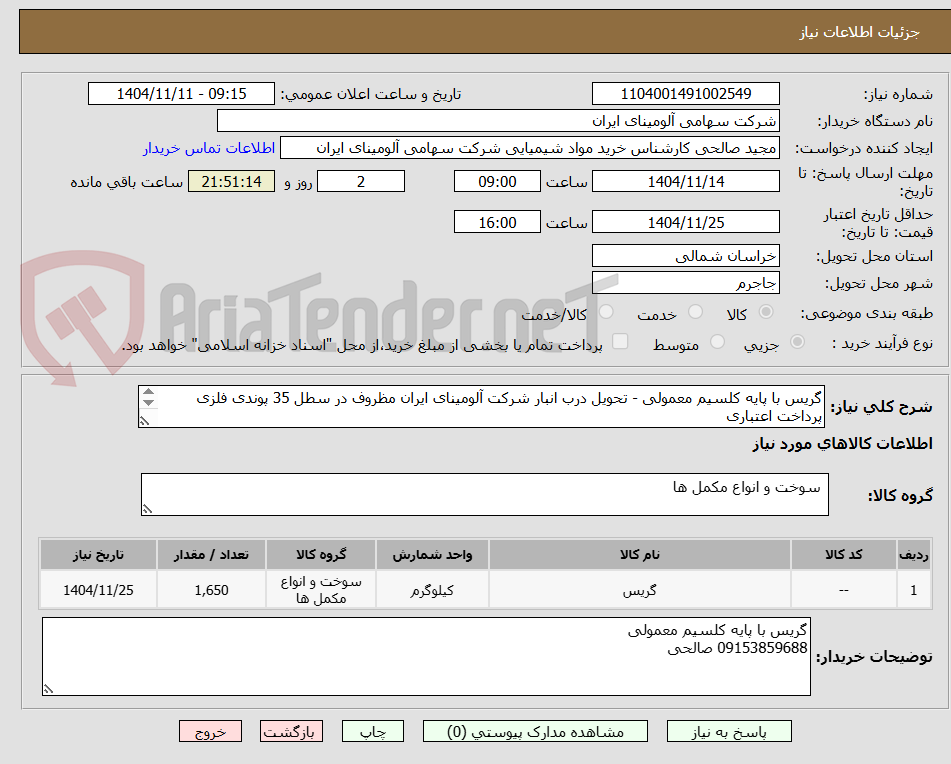Click the گریس item name cell
951x764 pixels.
click(639, 590)
